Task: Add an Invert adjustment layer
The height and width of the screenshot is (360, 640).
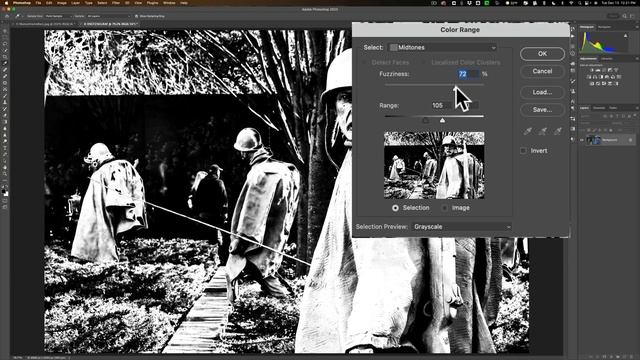Action: click(592, 84)
